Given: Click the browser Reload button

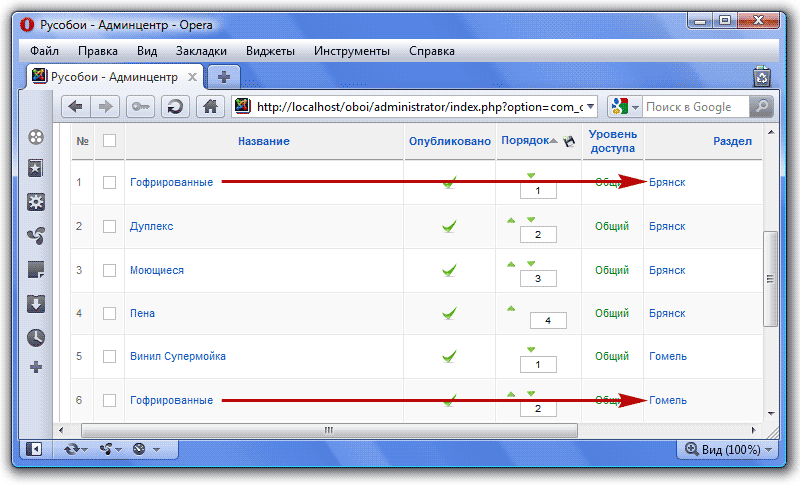Looking at the screenshot, I should pyautogui.click(x=175, y=107).
